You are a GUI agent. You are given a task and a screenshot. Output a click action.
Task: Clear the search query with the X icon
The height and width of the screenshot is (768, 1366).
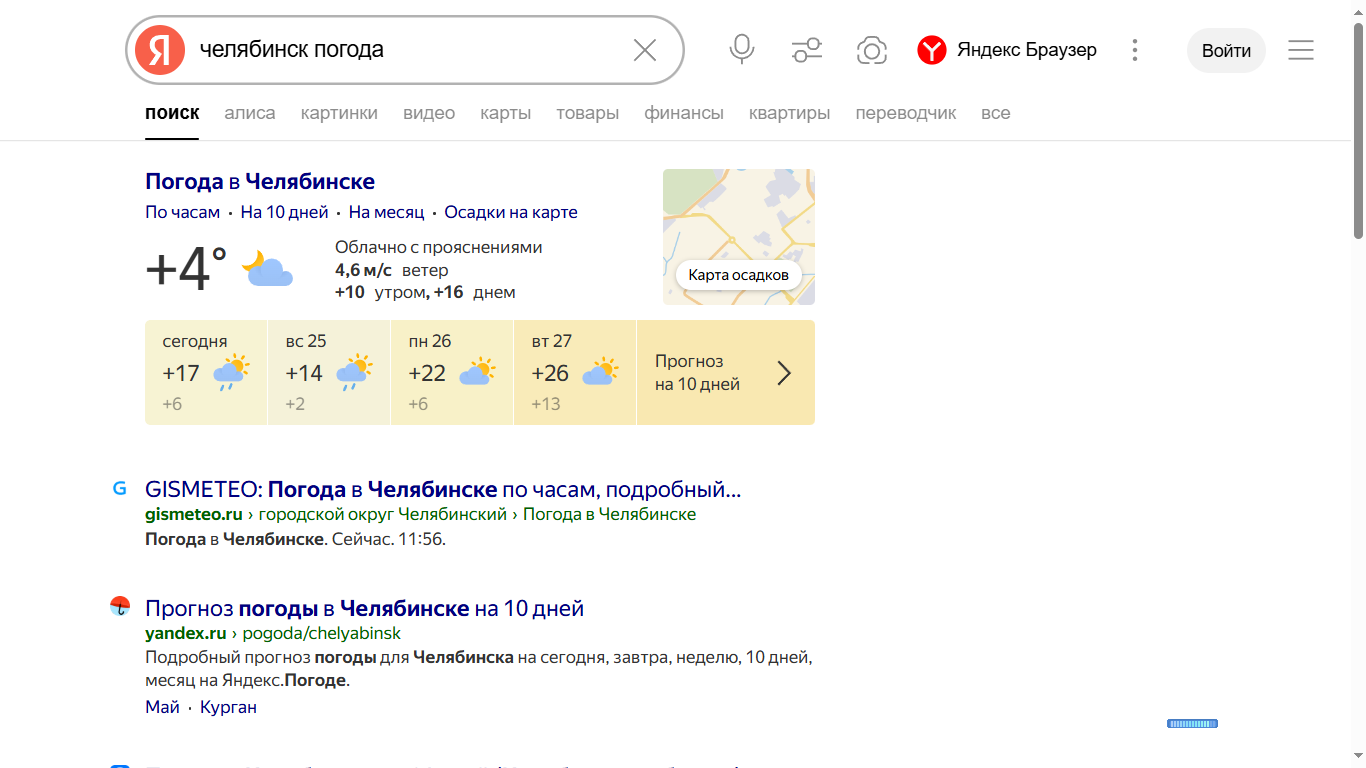645,50
